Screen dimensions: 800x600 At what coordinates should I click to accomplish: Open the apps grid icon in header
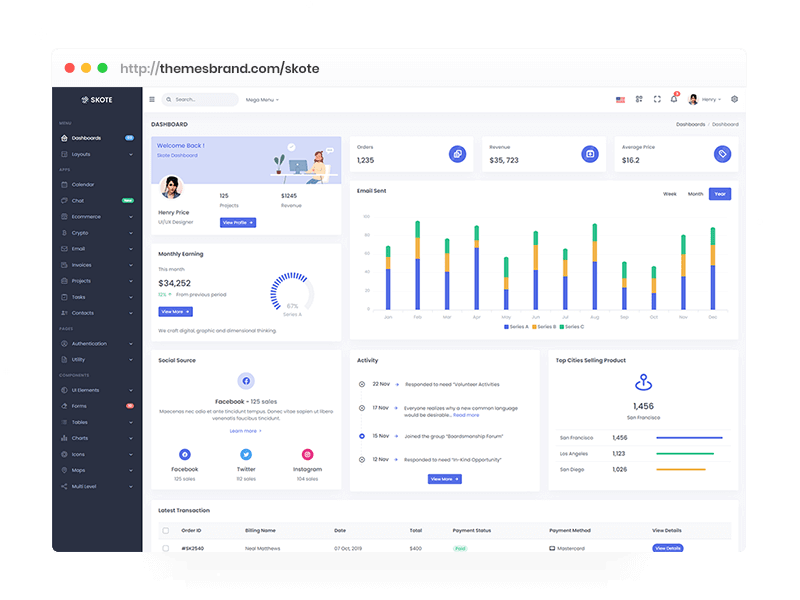639,99
